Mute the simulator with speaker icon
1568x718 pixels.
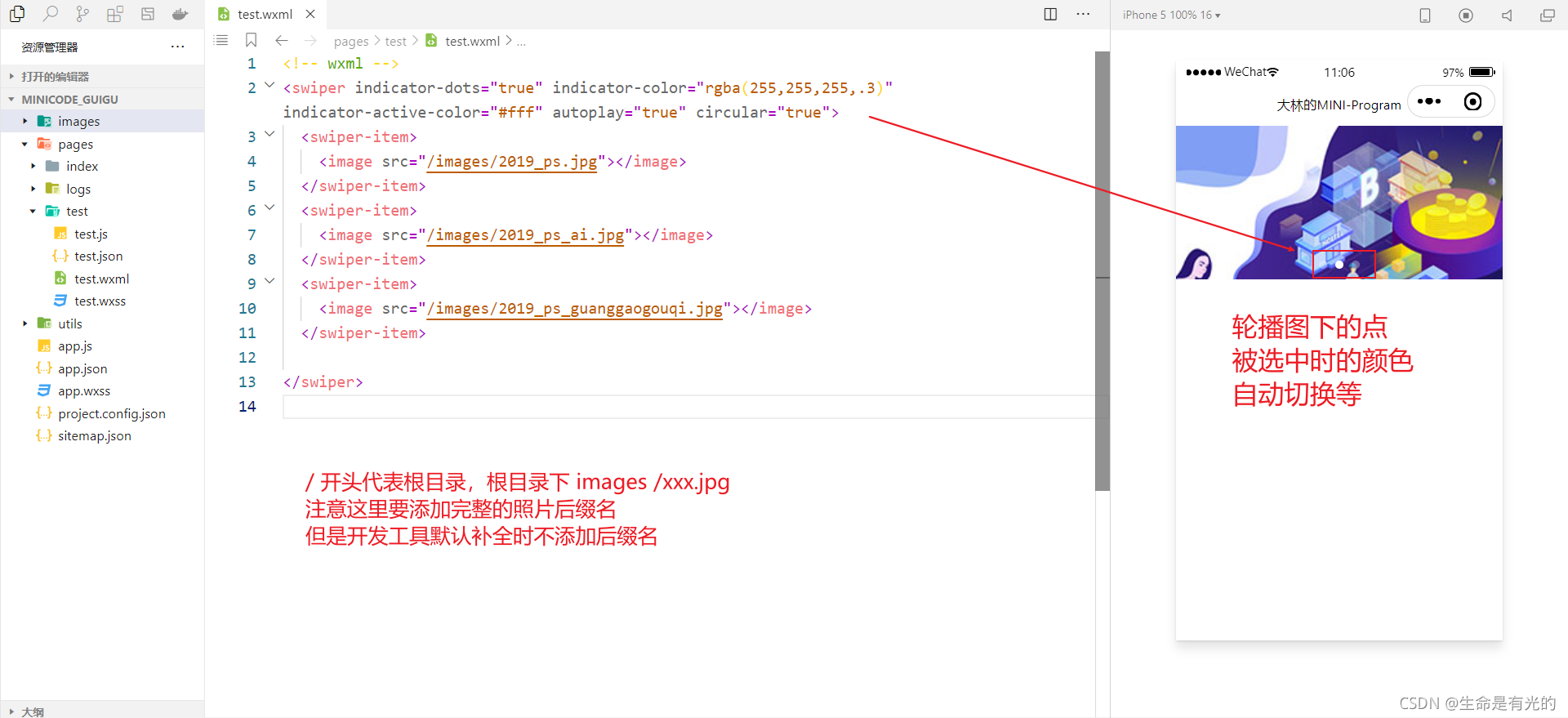coord(1507,15)
